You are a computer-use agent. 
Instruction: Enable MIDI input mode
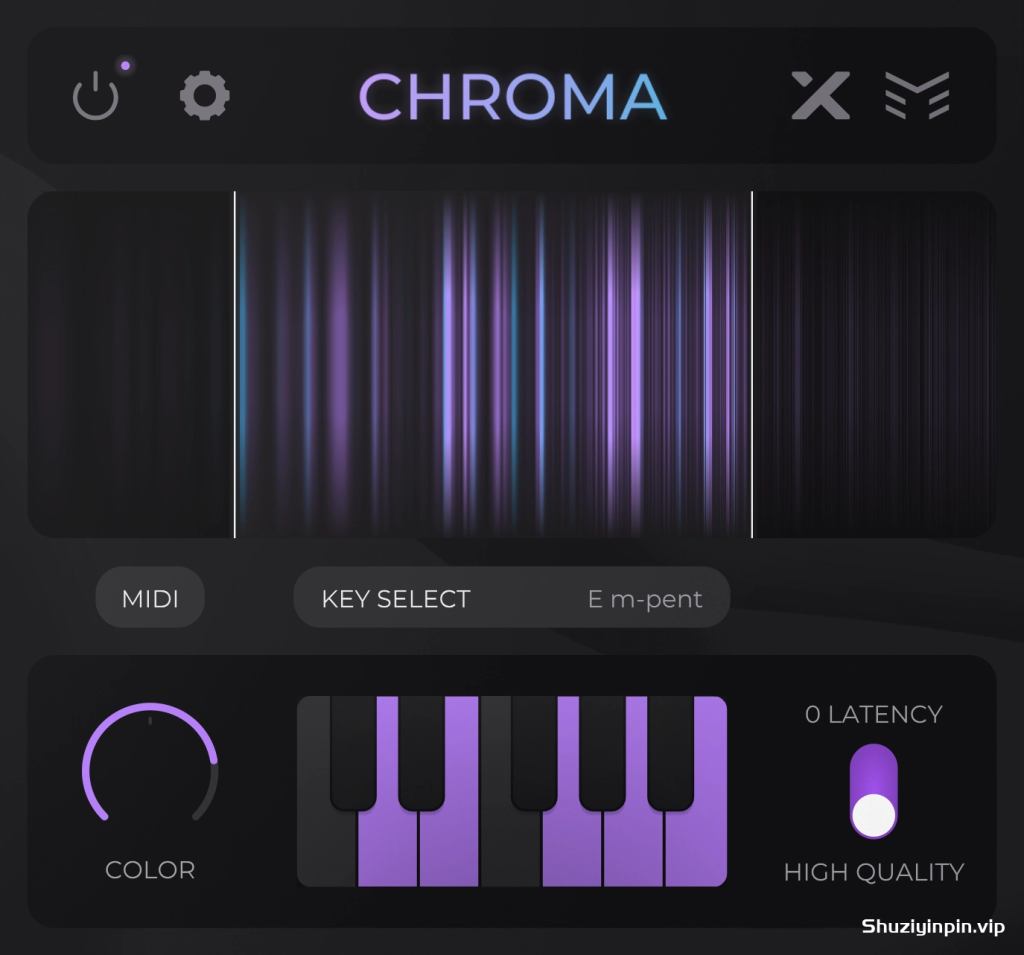click(x=150, y=598)
